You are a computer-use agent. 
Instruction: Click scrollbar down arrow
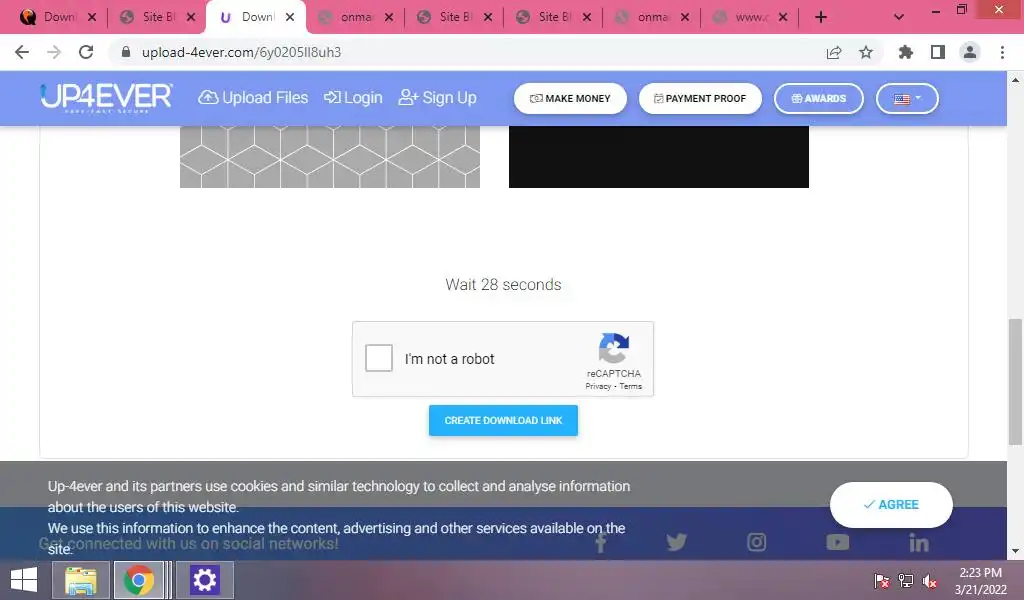pyautogui.click(x=1016, y=550)
